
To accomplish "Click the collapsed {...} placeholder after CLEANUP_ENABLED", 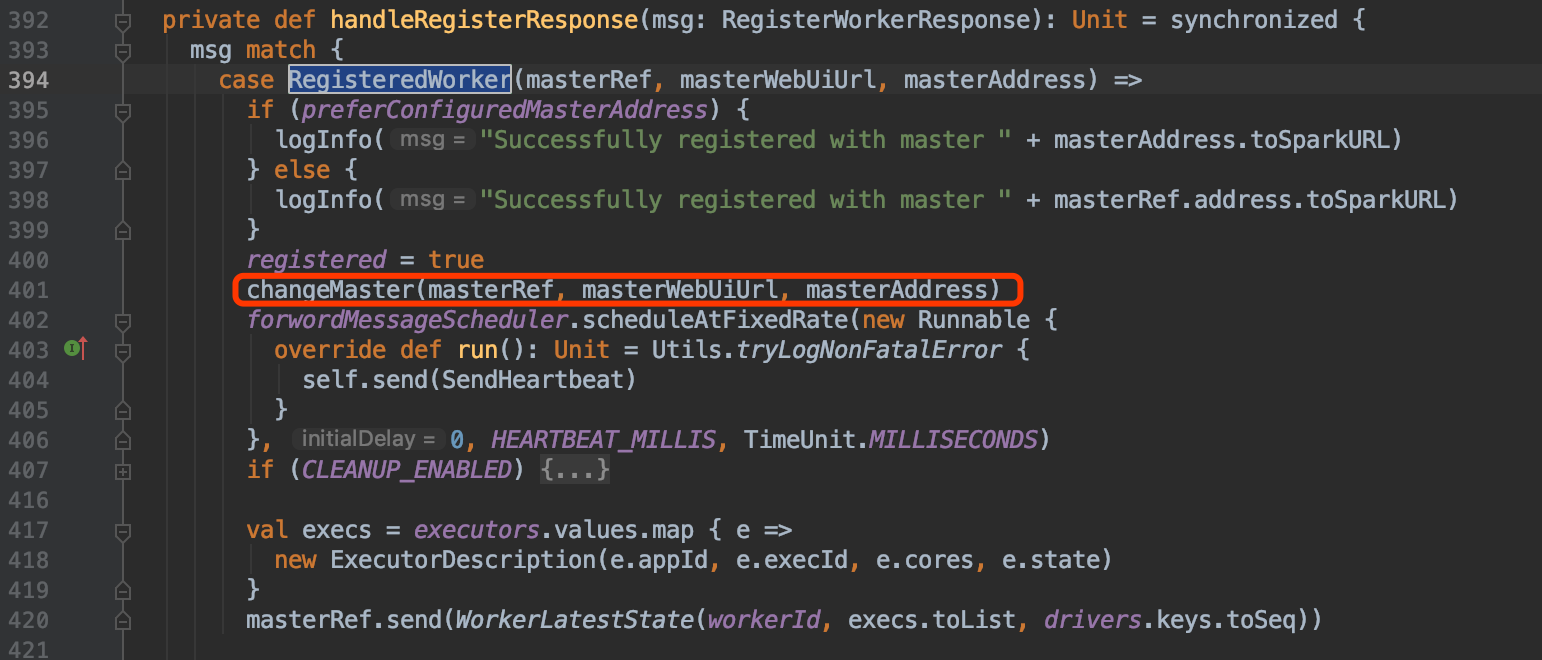I will tap(575, 470).
